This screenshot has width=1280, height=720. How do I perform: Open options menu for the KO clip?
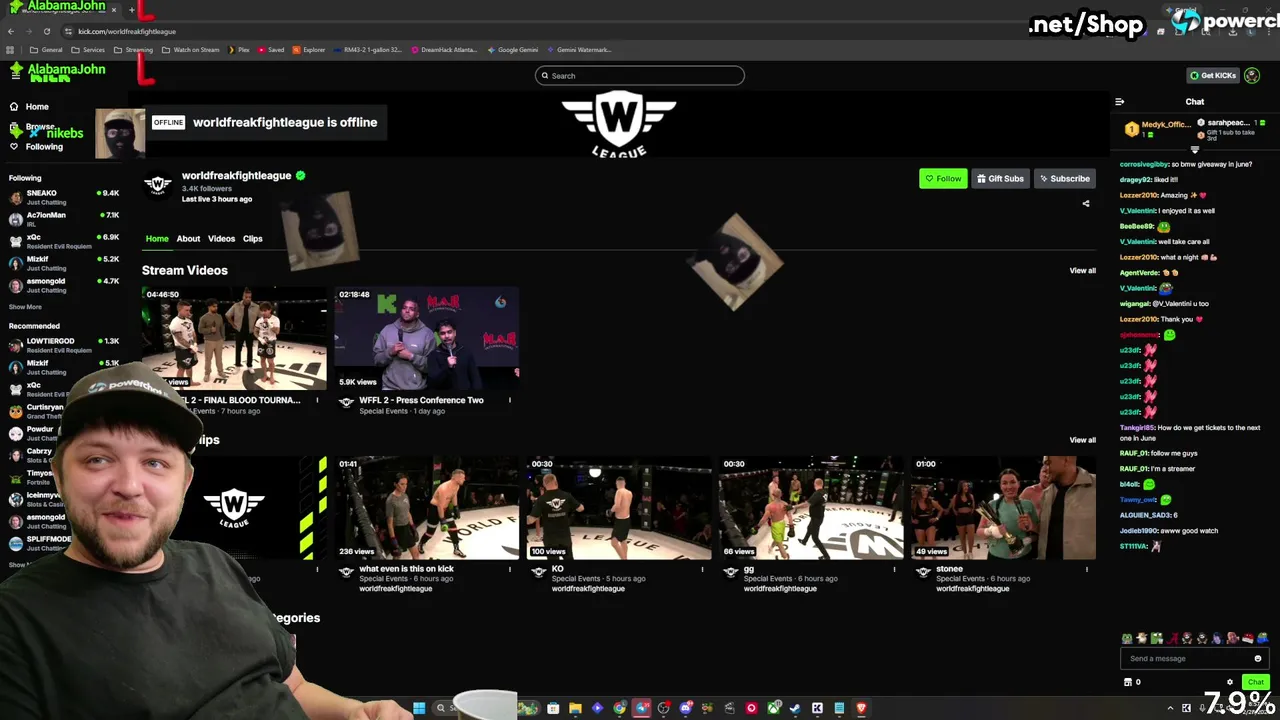point(702,569)
